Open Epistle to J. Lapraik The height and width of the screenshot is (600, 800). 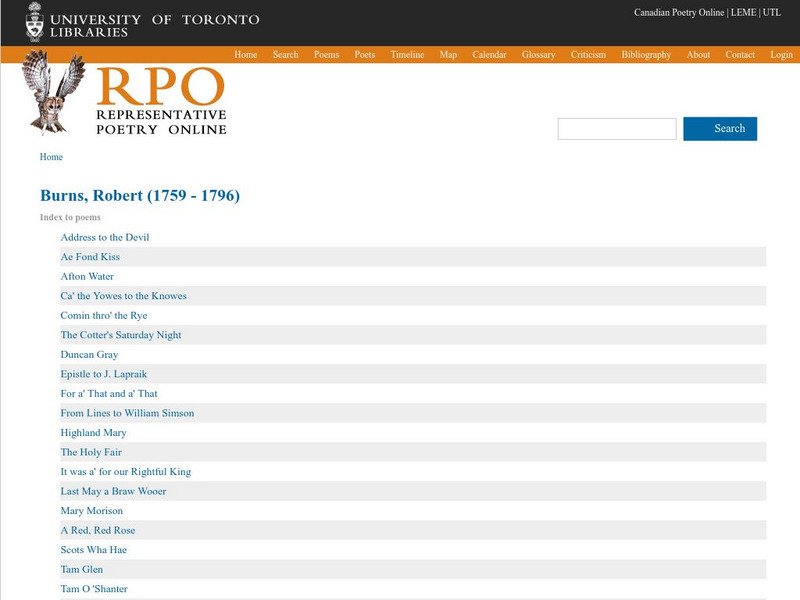(x=104, y=374)
